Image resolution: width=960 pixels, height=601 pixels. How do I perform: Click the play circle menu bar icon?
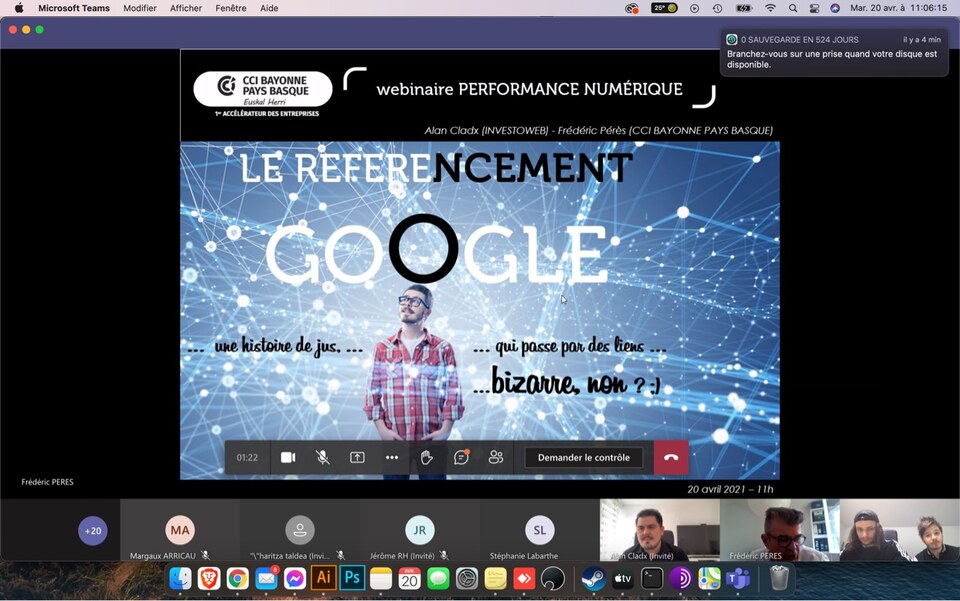pos(694,8)
